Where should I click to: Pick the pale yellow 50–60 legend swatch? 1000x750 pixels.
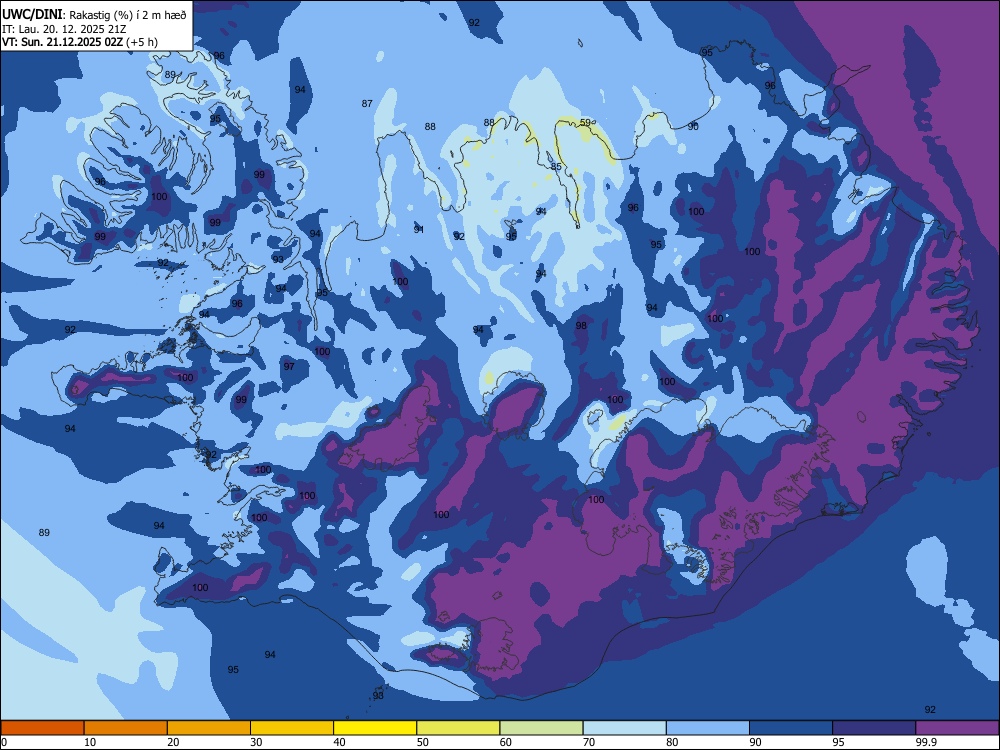(458, 728)
